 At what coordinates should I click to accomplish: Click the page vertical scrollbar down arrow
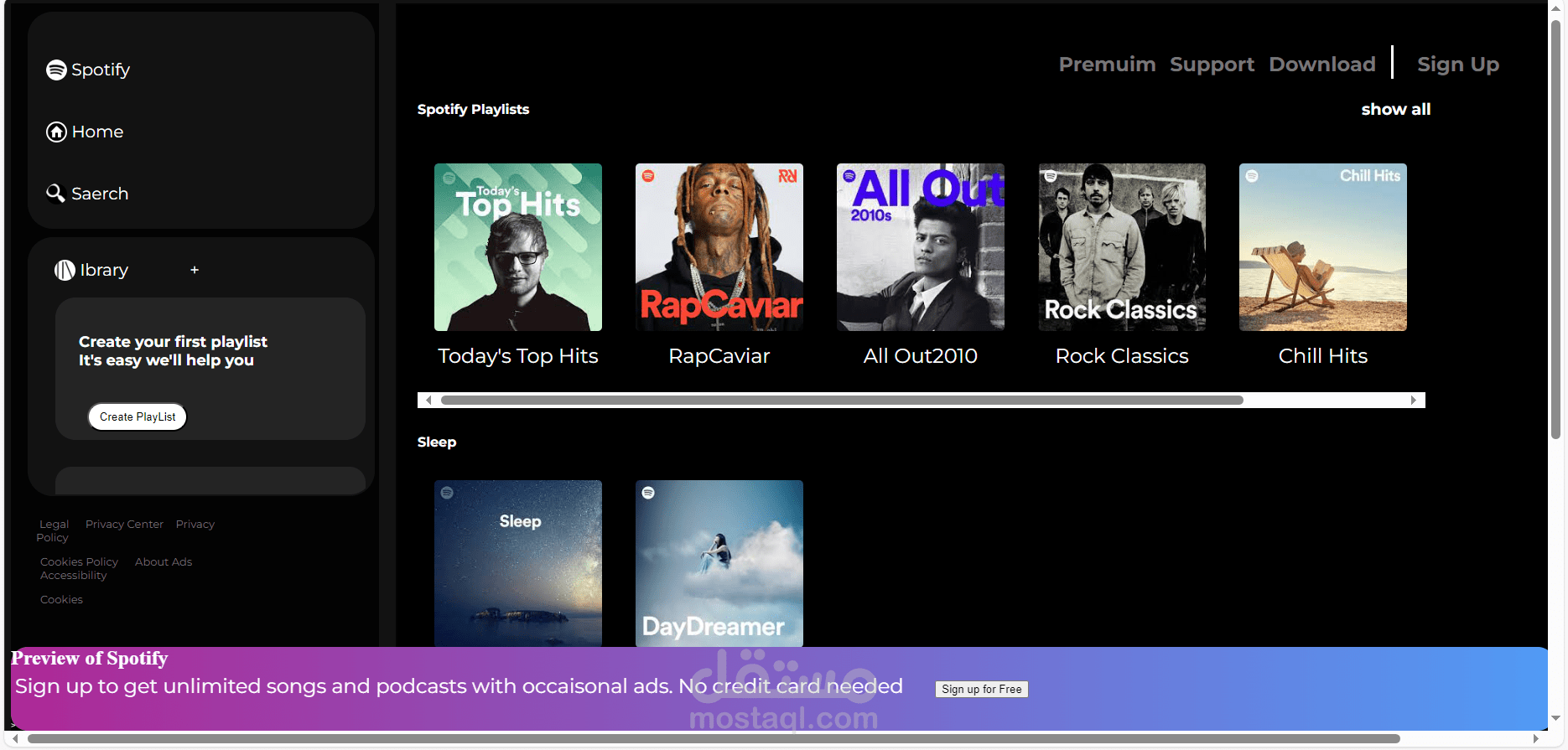[x=1555, y=718]
